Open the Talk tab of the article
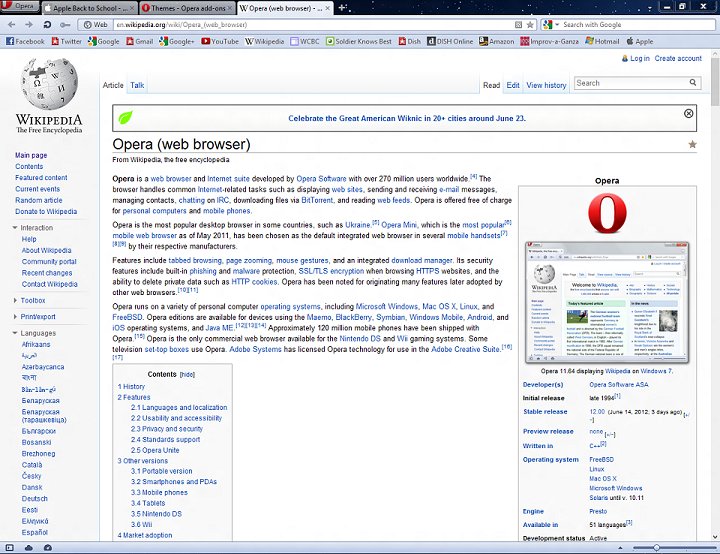 [137, 86]
